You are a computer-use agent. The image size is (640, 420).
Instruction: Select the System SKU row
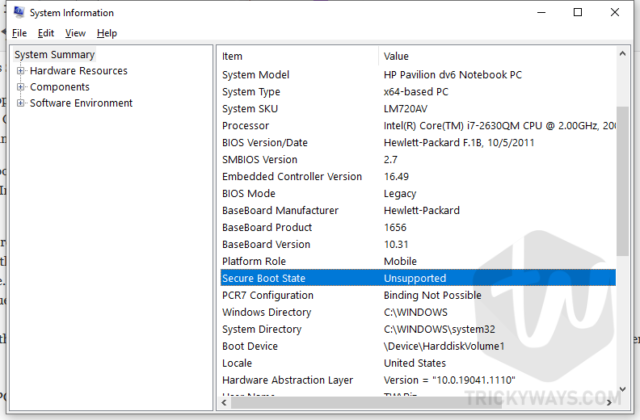coord(418,109)
